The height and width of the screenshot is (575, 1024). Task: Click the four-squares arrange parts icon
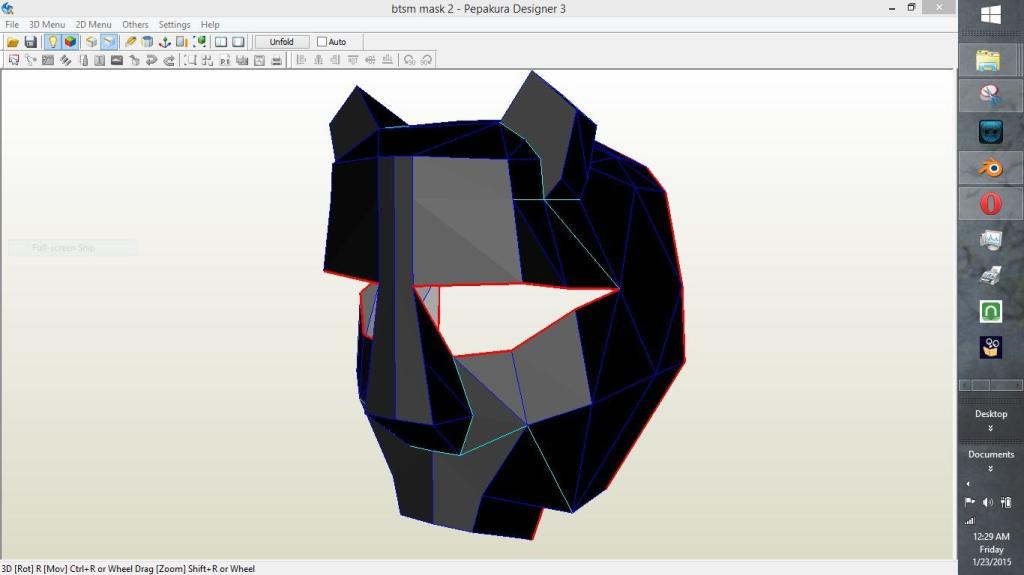point(208,60)
